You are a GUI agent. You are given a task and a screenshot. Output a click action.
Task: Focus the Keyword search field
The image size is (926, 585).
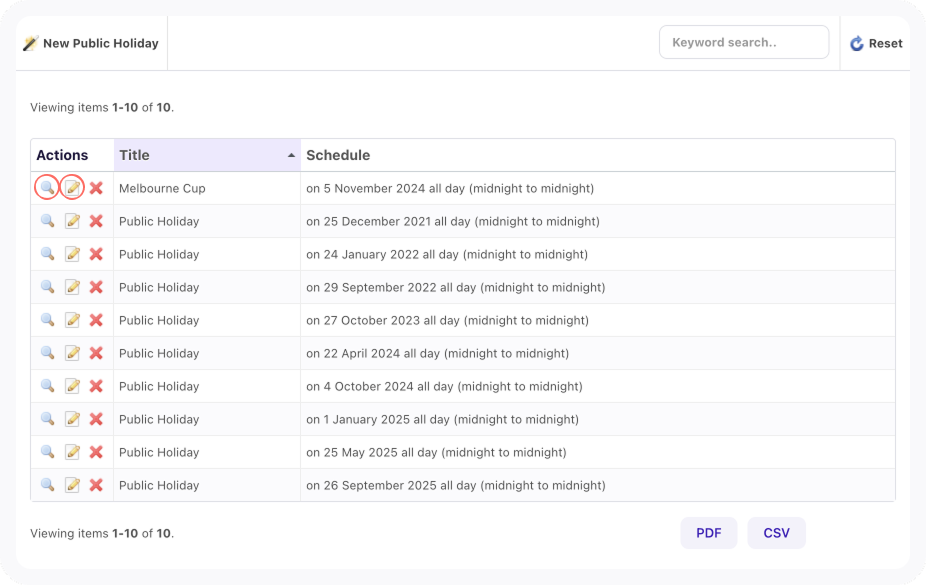pyautogui.click(x=743, y=42)
